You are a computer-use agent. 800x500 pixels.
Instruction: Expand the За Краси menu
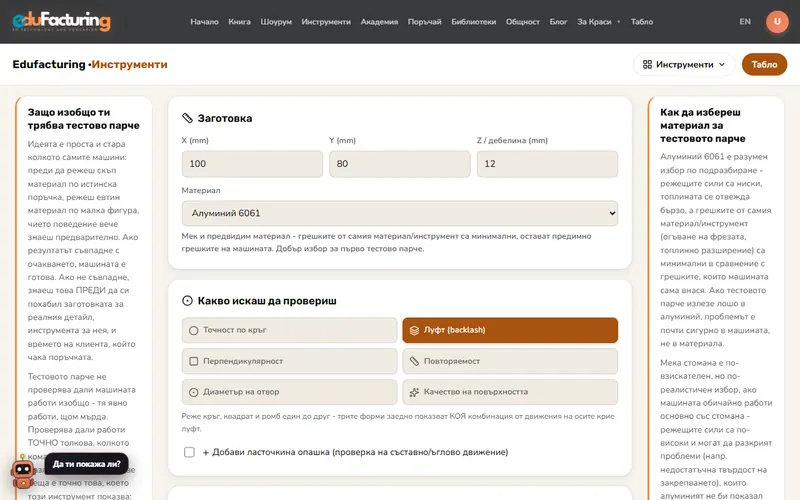[598, 21]
